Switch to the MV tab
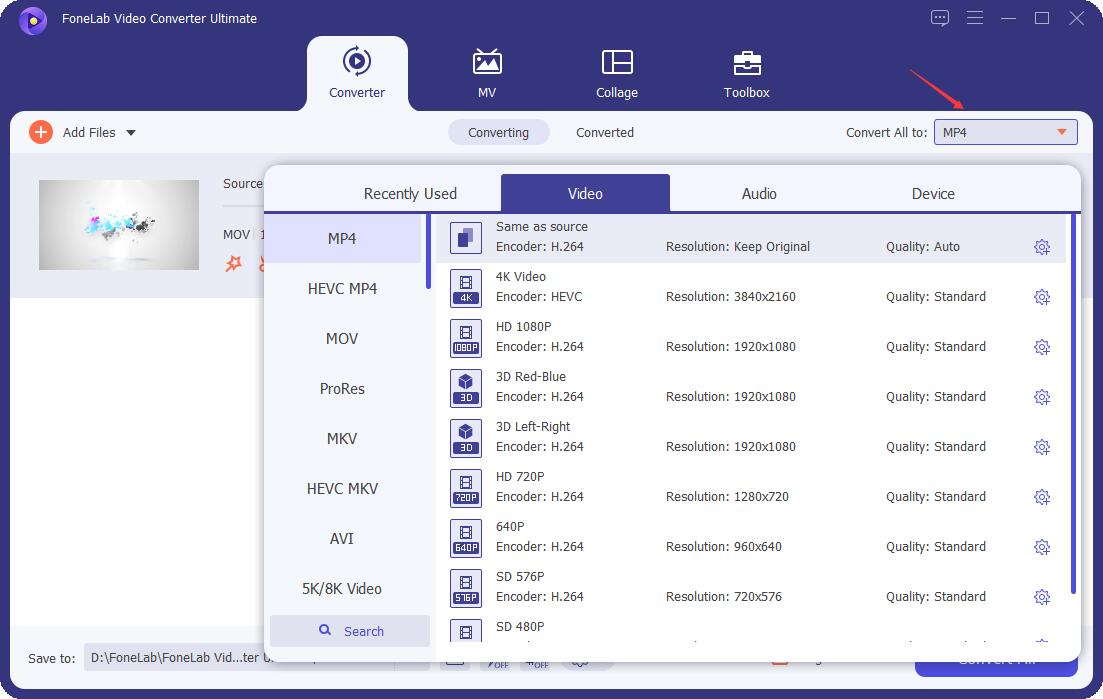Viewport: 1103px width, 699px height. (x=487, y=73)
